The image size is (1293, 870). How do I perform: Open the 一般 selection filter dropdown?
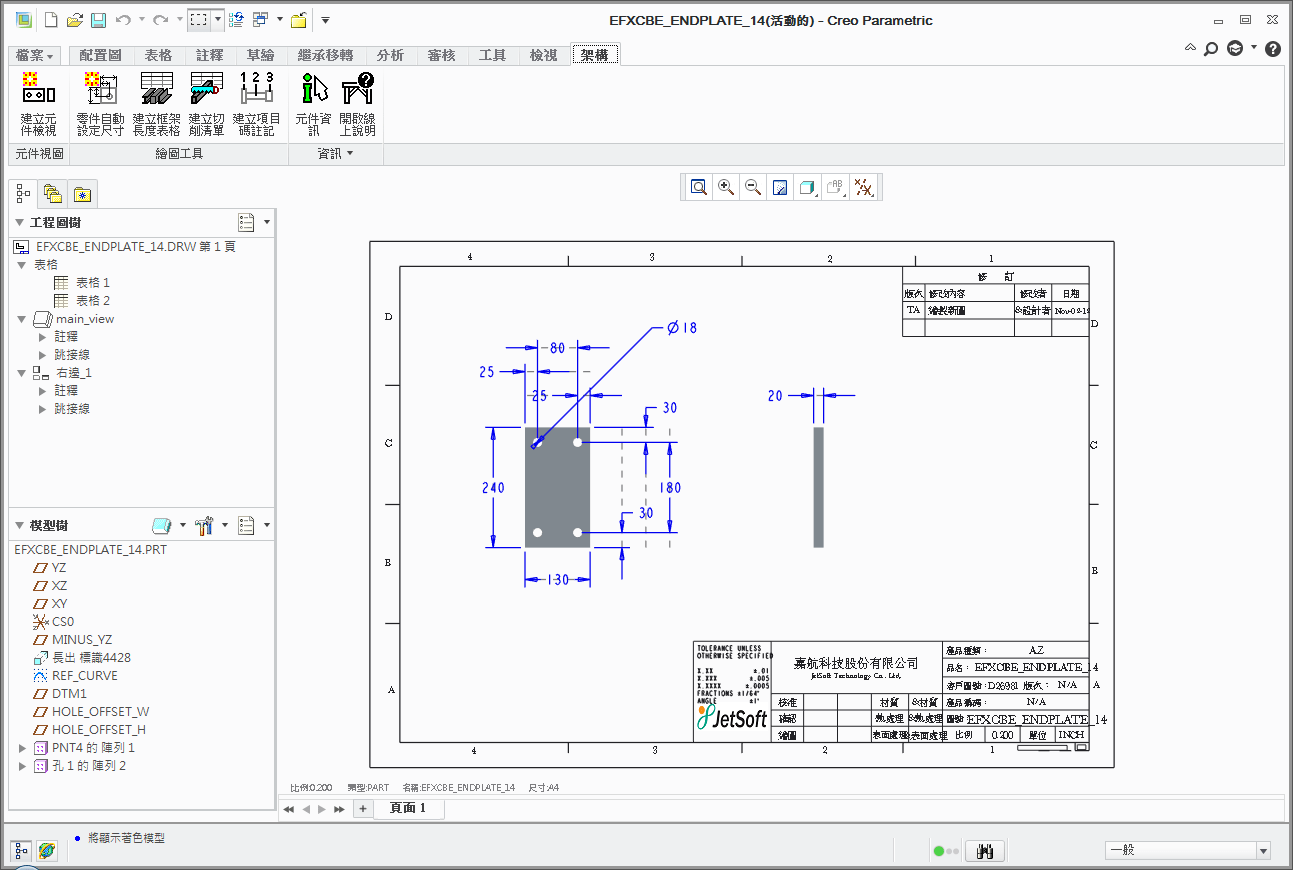point(1263,851)
